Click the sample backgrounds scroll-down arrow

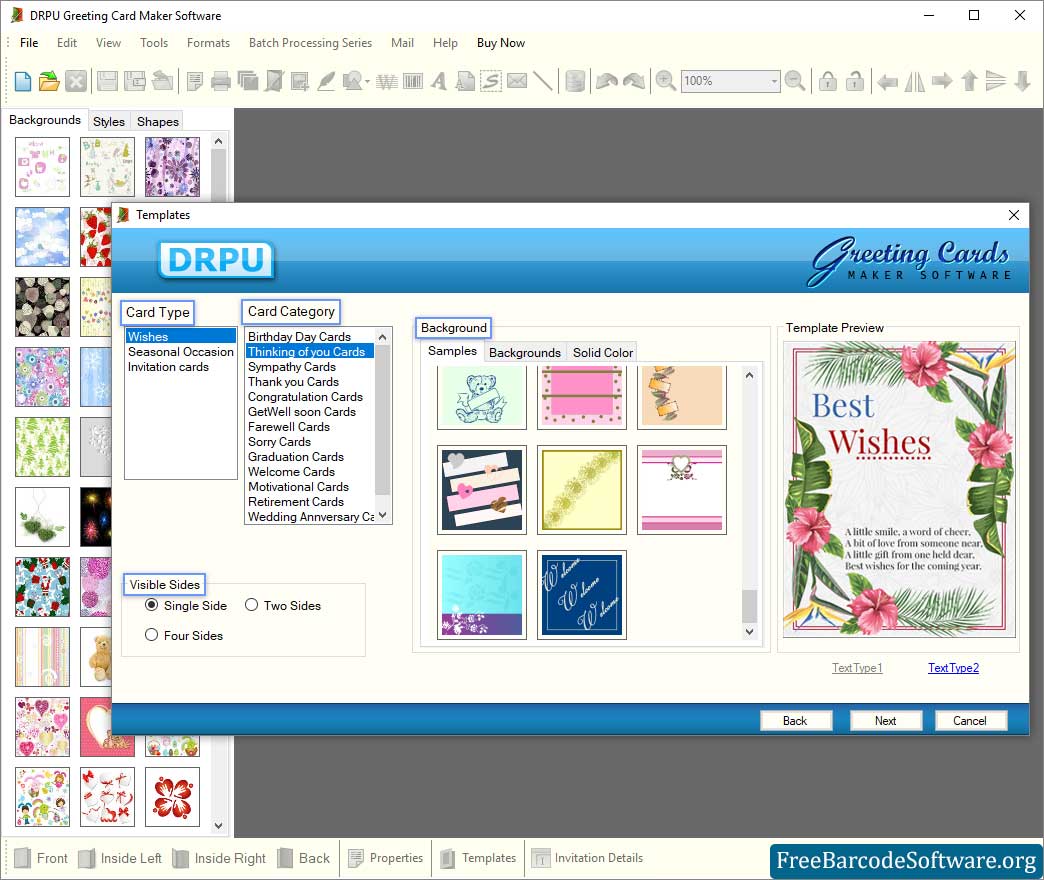(x=750, y=632)
